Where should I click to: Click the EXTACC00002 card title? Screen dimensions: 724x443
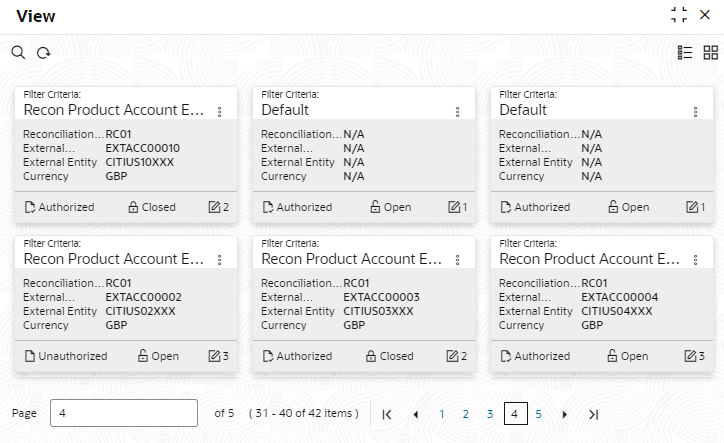114,259
